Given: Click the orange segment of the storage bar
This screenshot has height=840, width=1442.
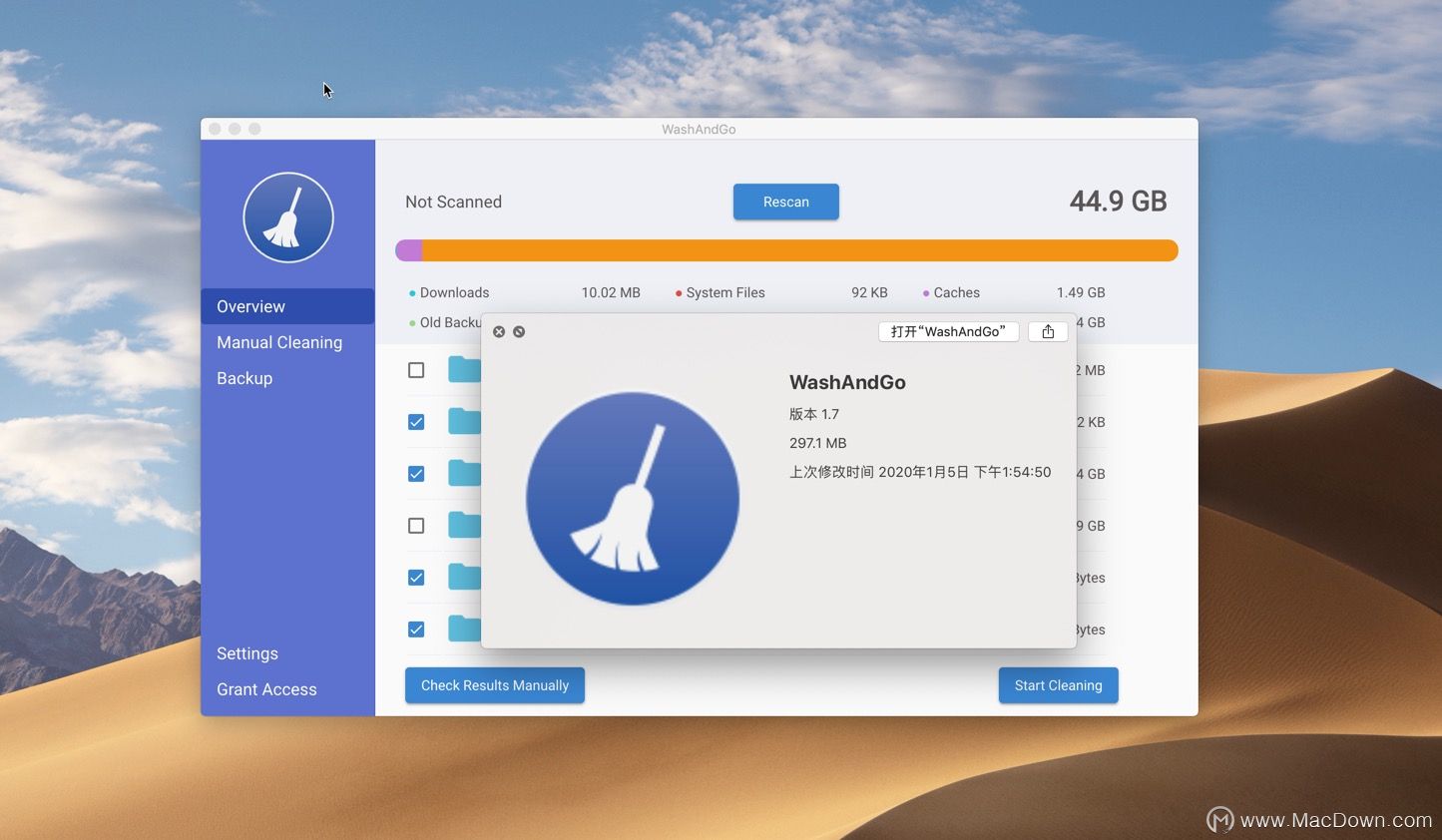Looking at the screenshot, I should [800, 250].
